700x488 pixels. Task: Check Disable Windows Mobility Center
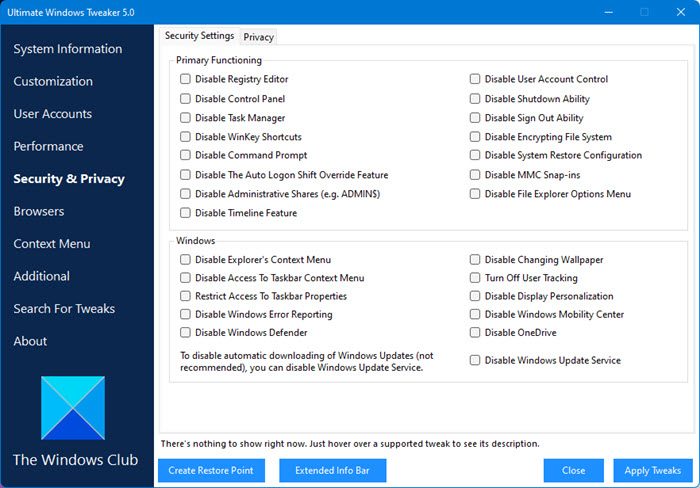[475, 314]
